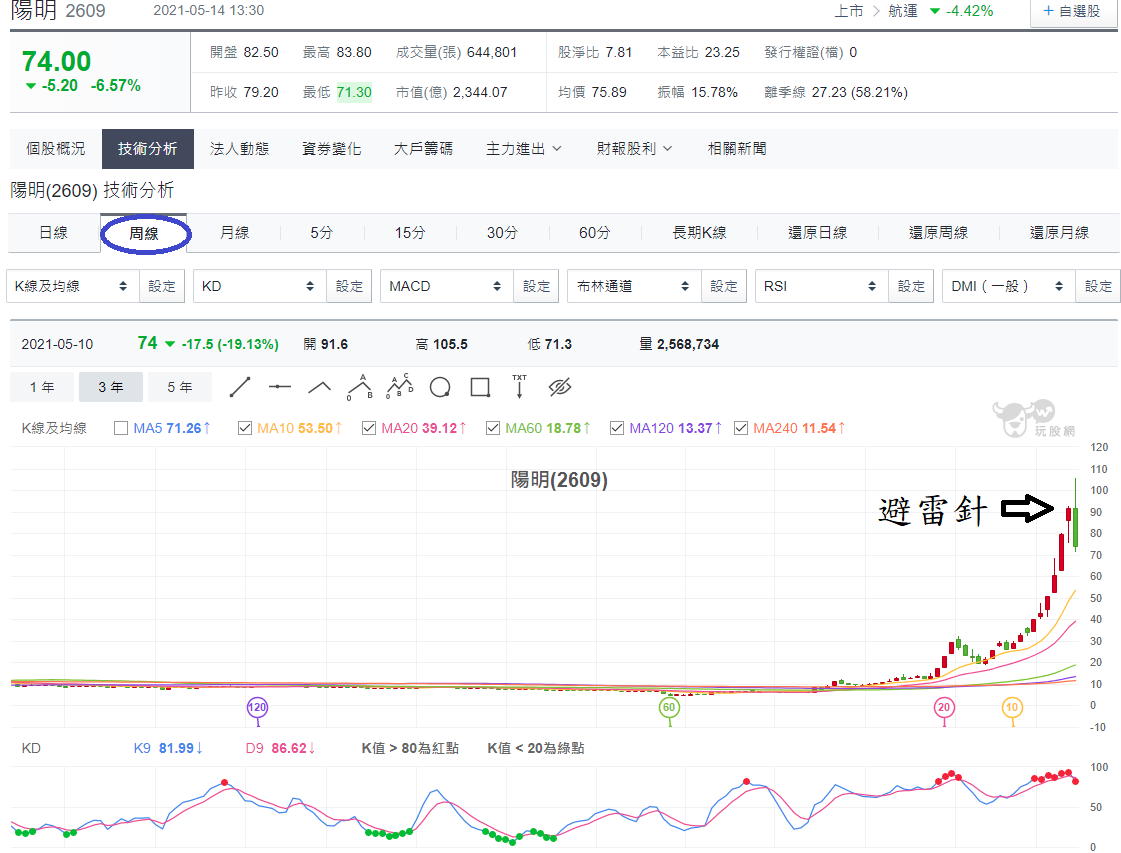Open the 上市 breadcrumb link
The image size is (1121, 853).
pyautogui.click(x=849, y=11)
